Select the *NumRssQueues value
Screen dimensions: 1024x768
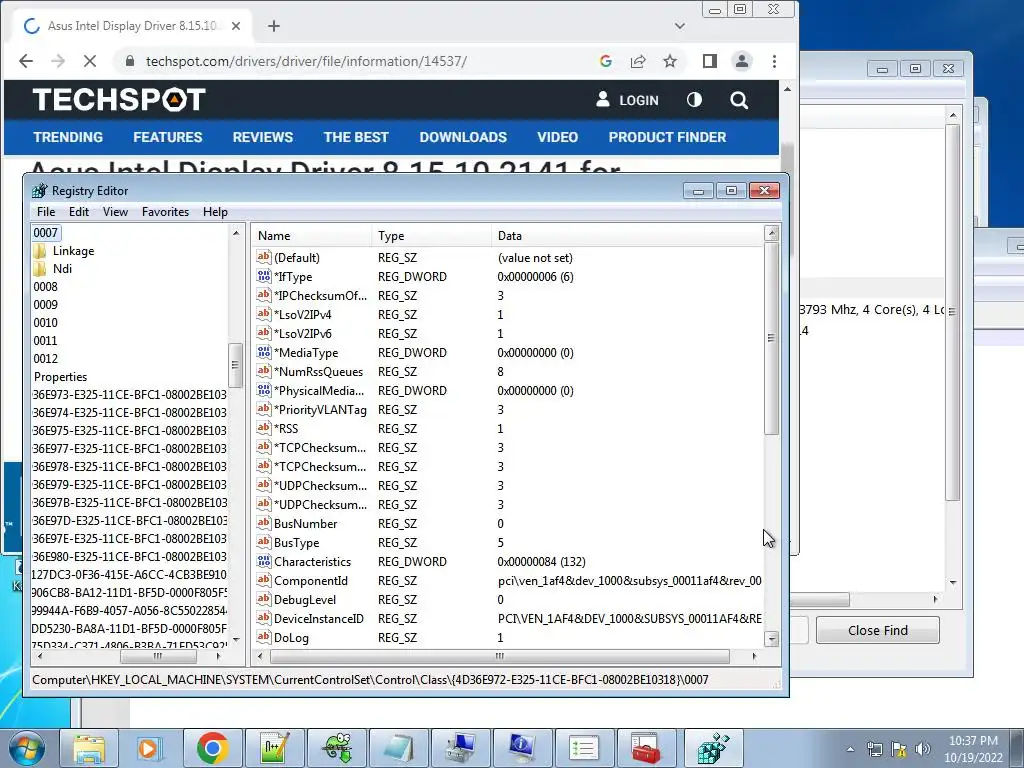[x=318, y=372]
